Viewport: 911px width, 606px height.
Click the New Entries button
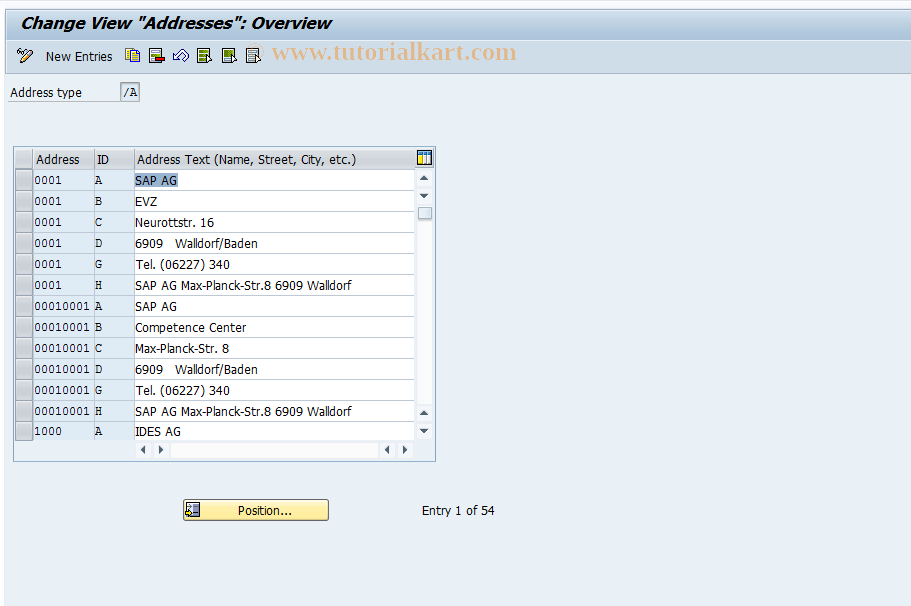coord(79,56)
